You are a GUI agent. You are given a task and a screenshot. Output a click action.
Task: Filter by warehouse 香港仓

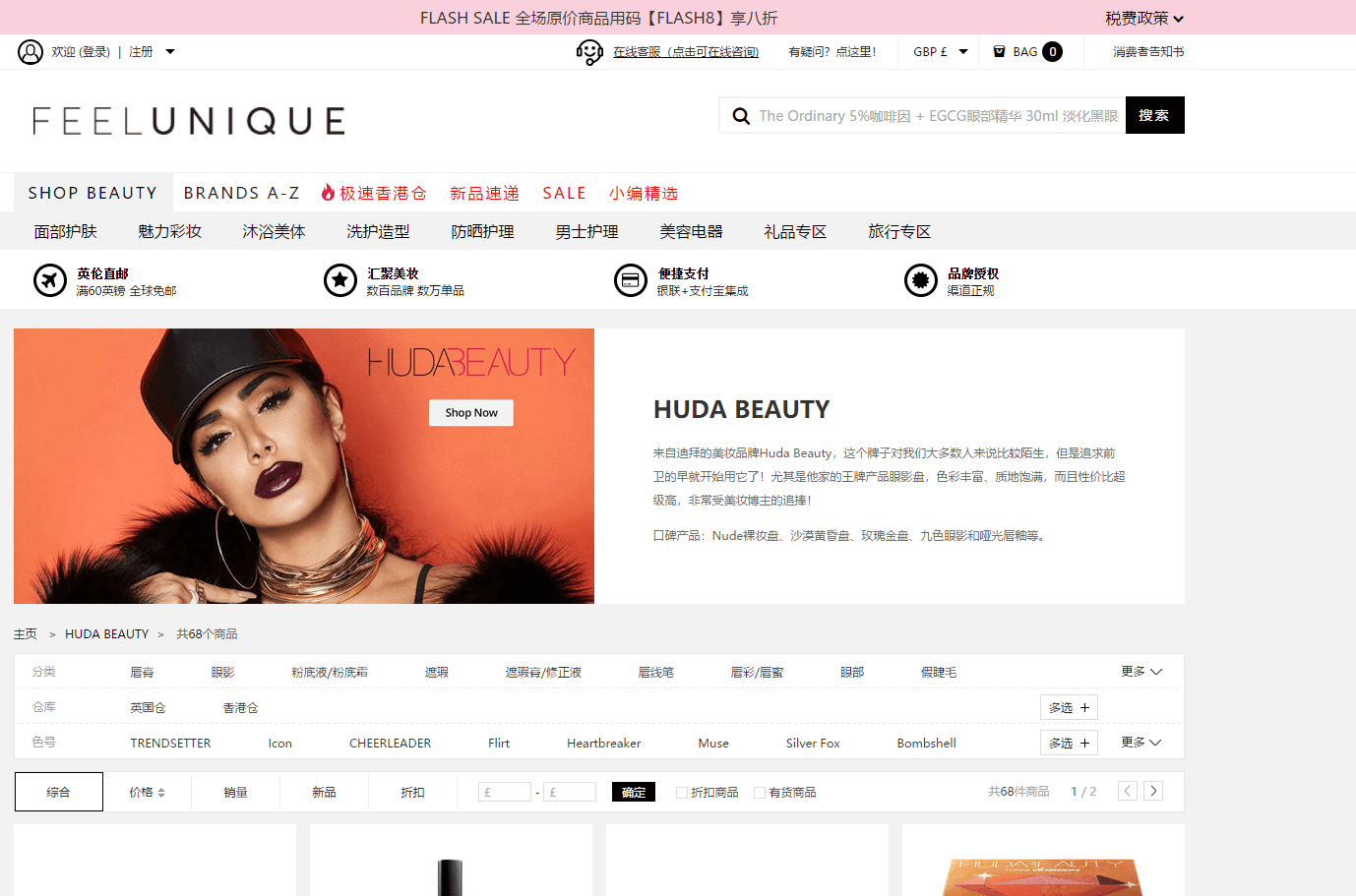tap(241, 708)
